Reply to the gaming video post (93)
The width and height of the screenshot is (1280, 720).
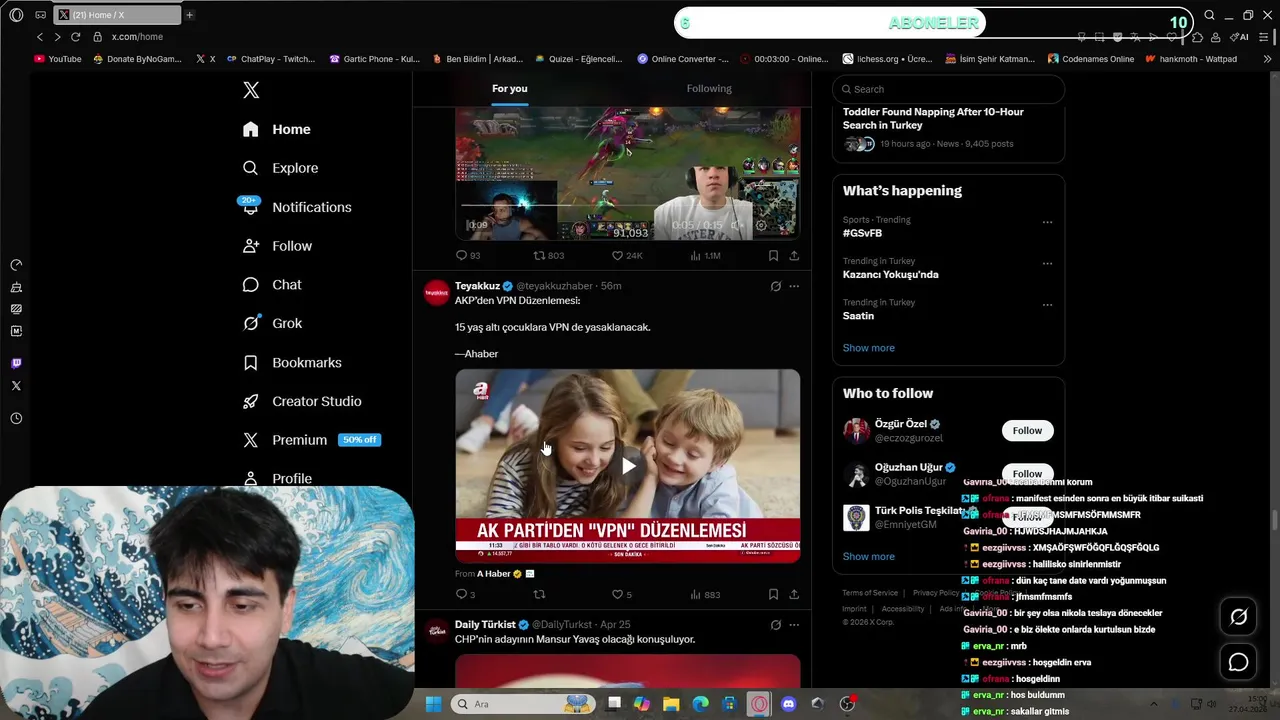pyautogui.click(x=468, y=255)
